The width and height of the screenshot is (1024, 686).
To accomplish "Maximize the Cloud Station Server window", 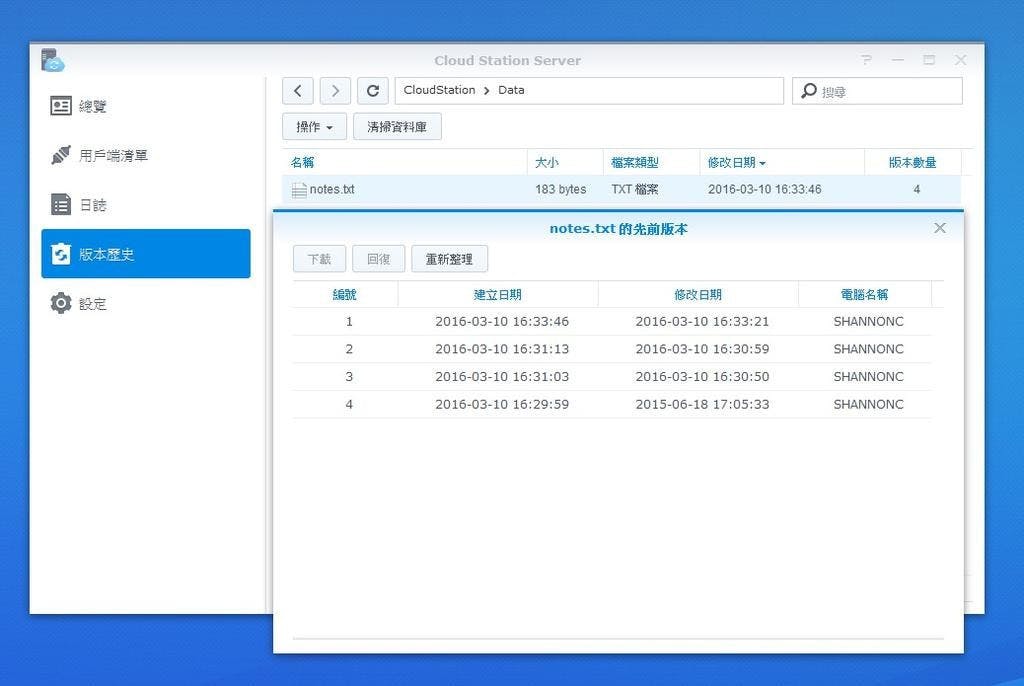I will (929, 60).
